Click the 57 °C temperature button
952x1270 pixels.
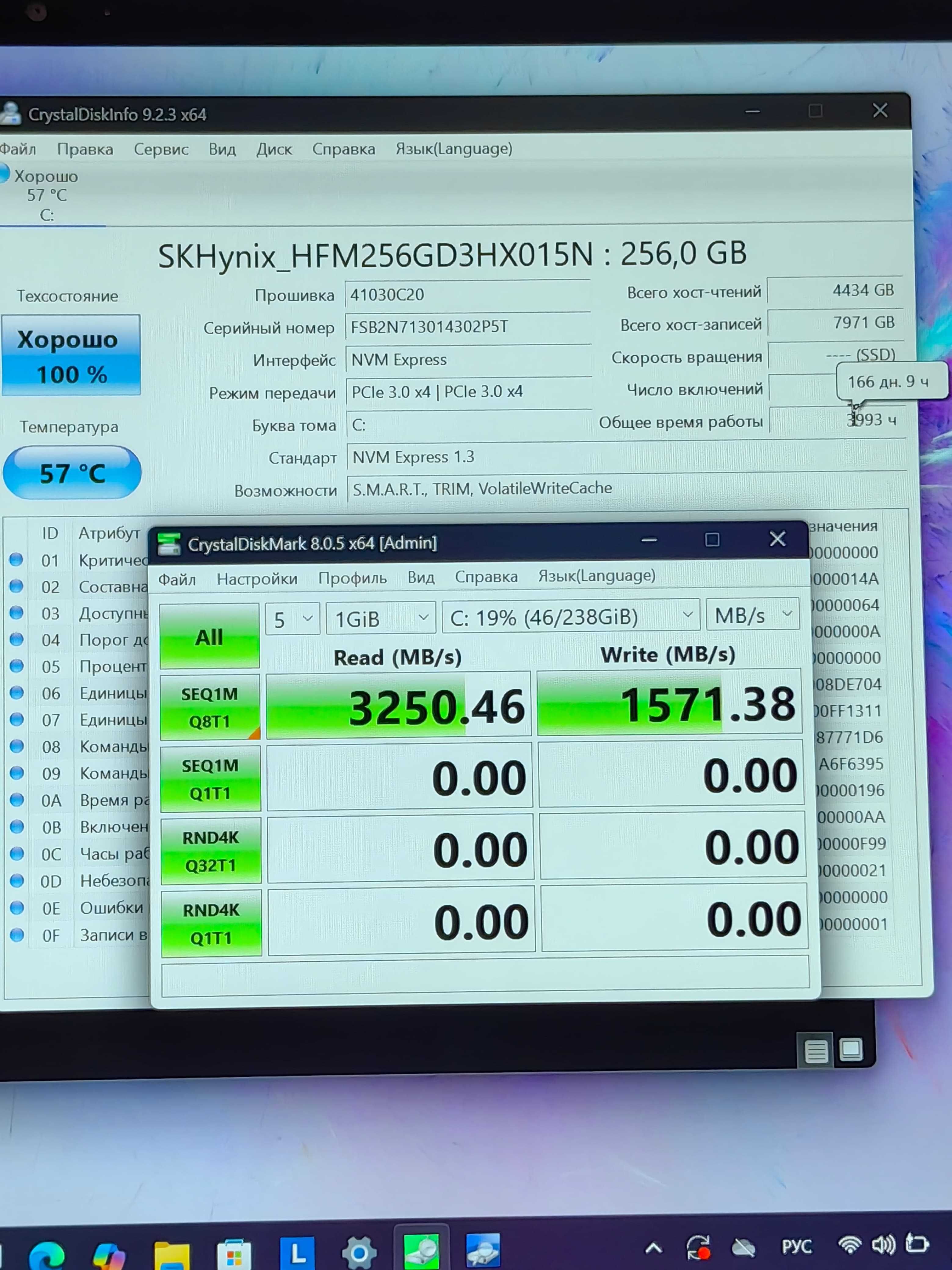pyautogui.click(x=72, y=473)
